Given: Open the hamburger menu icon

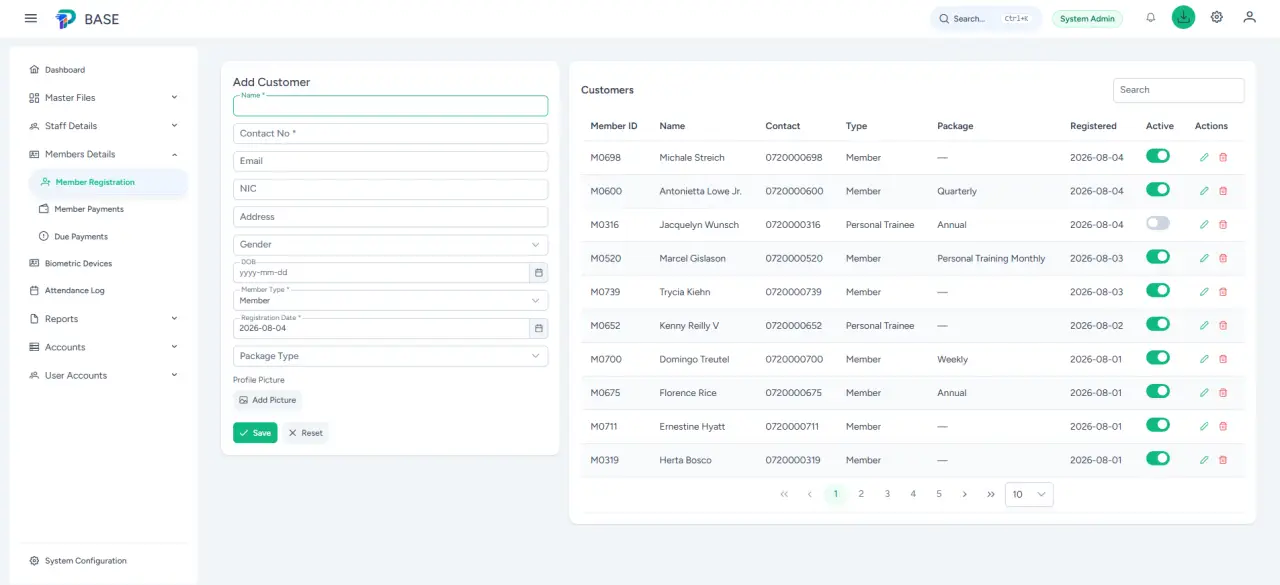Looking at the screenshot, I should [31, 19].
